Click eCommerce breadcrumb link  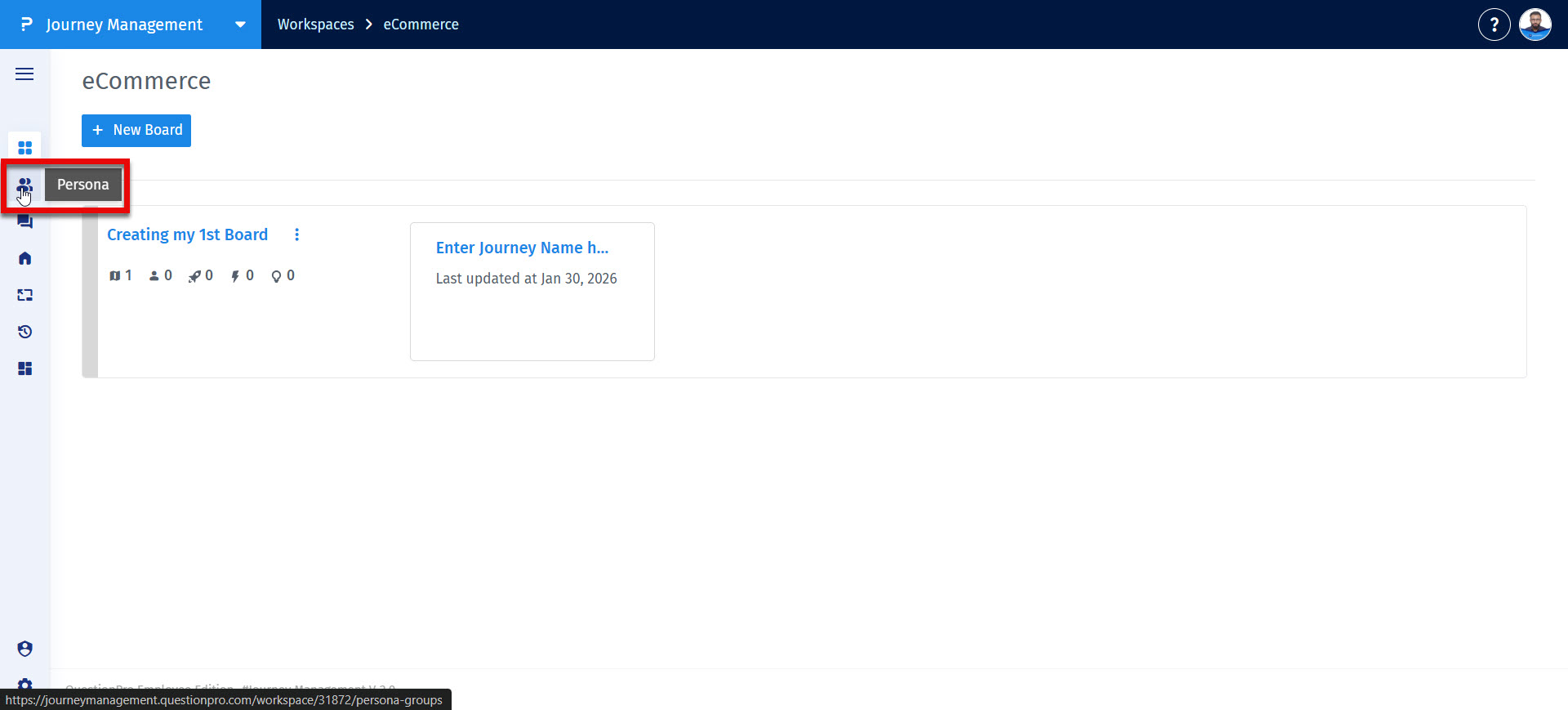tap(421, 25)
